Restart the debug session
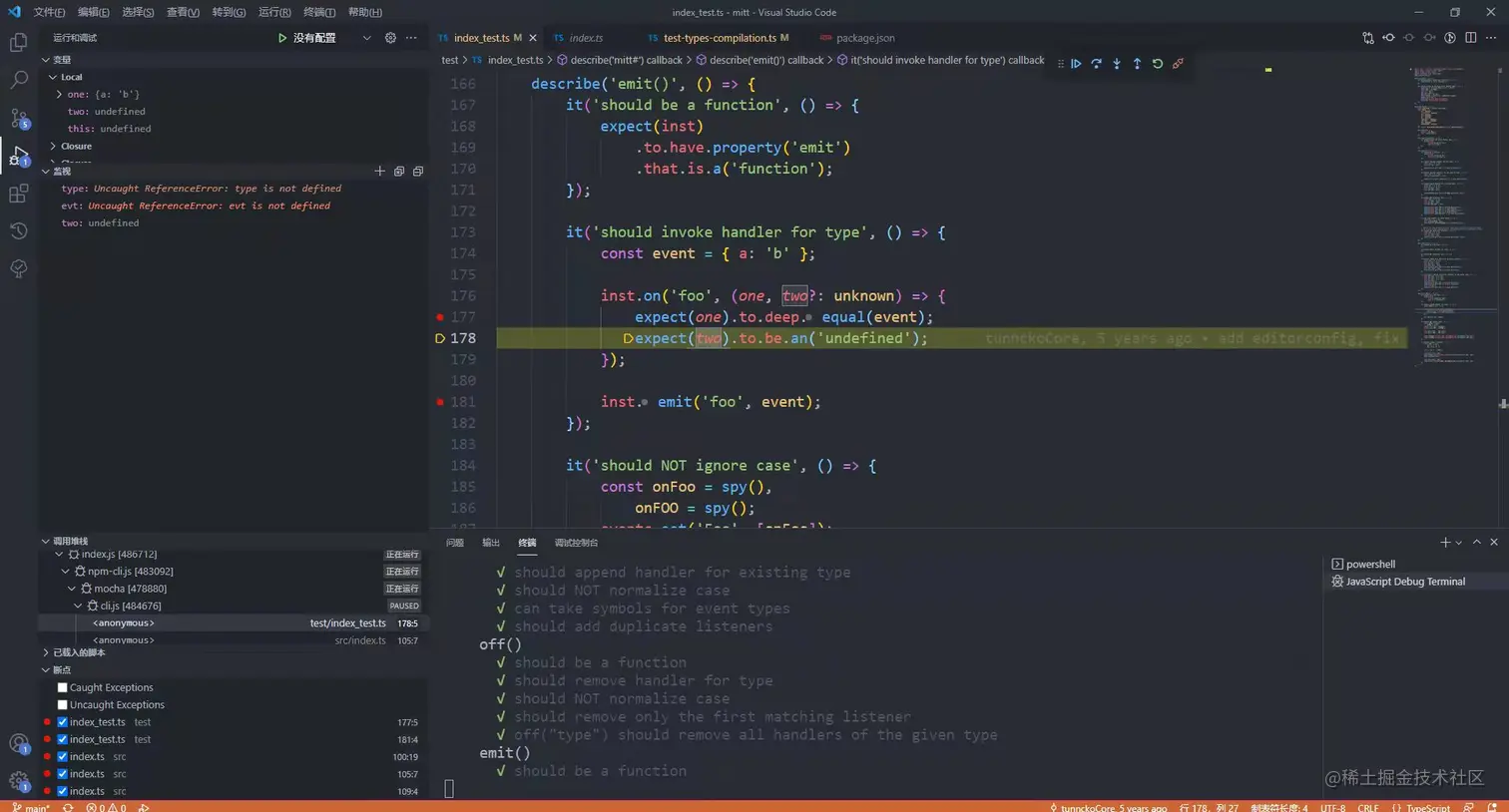The width and height of the screenshot is (1509, 812). pos(1158,64)
